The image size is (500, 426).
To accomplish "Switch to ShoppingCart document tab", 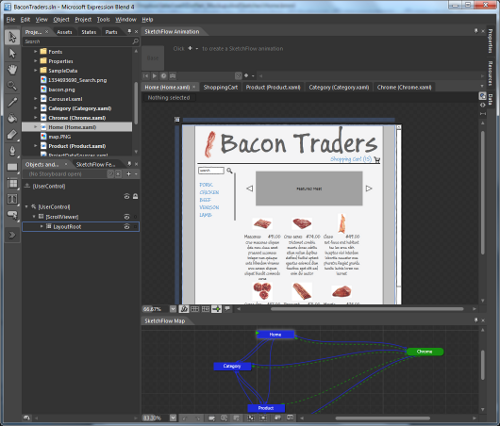I will [220, 87].
